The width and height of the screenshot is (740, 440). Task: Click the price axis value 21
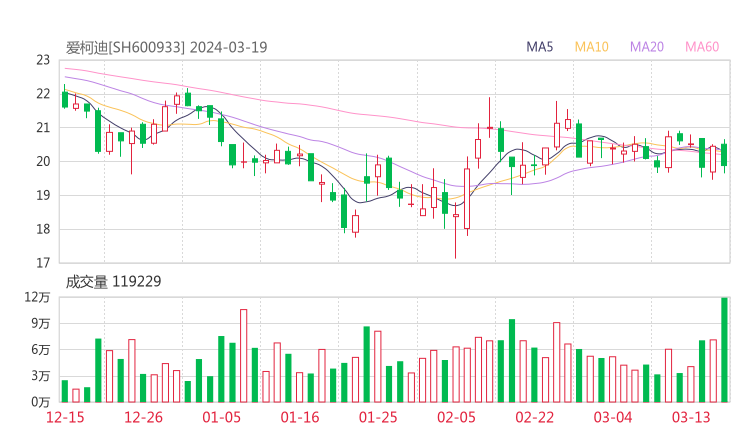point(43,127)
